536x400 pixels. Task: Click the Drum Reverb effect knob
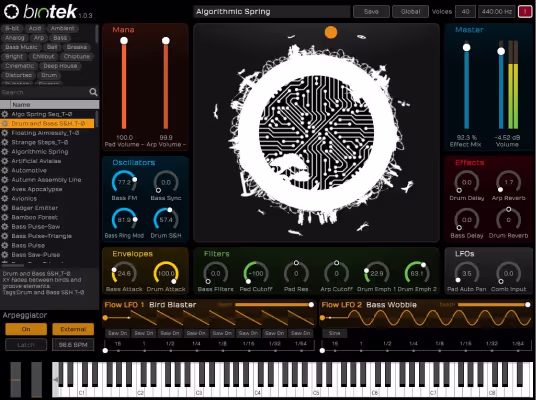[509, 220]
